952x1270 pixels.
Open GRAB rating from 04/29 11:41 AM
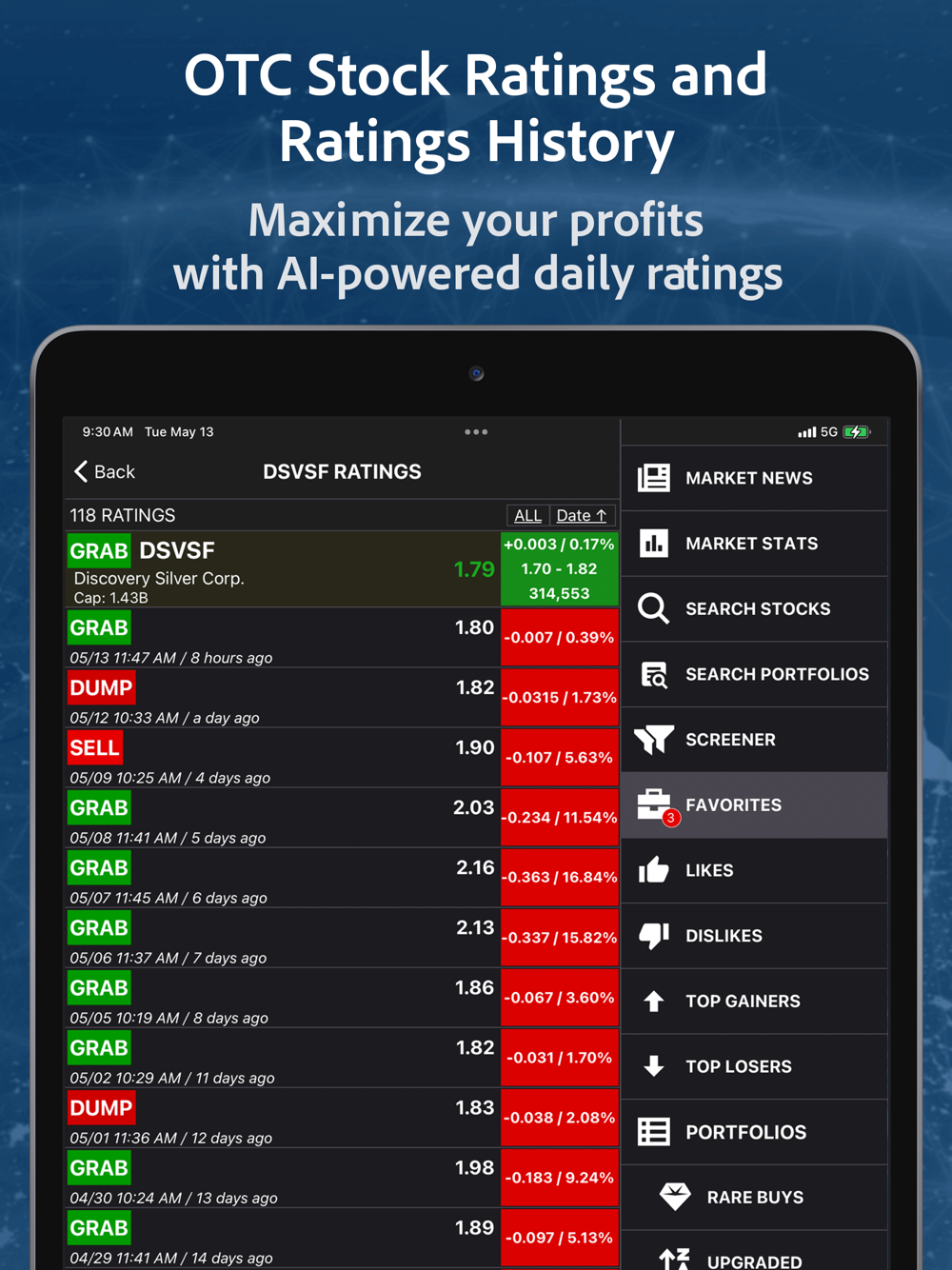(341, 1238)
